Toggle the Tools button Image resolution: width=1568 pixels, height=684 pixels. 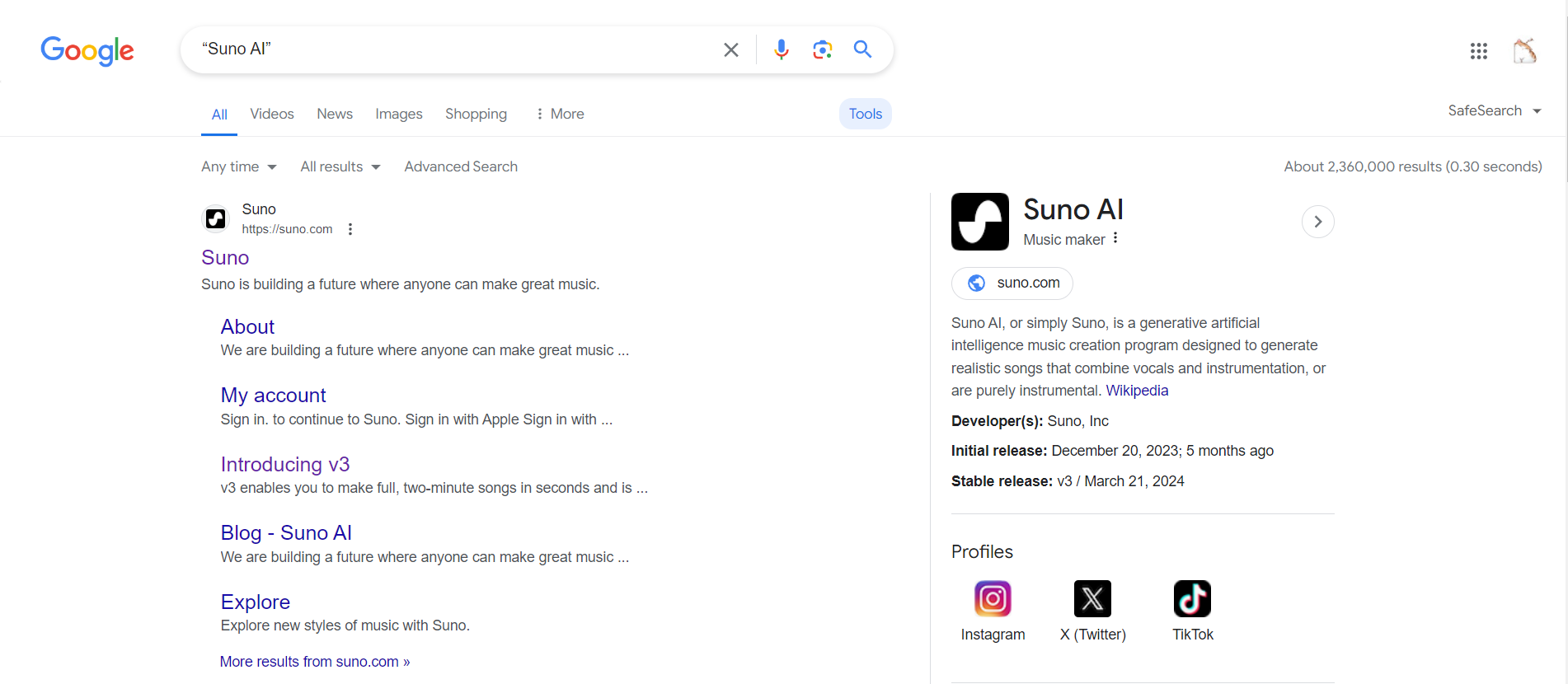(x=866, y=114)
